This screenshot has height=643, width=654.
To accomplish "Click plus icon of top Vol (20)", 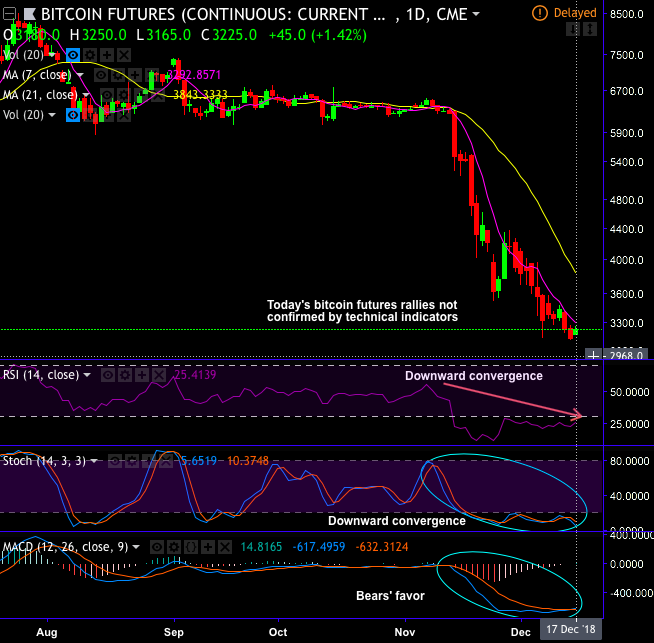I will click(107, 55).
